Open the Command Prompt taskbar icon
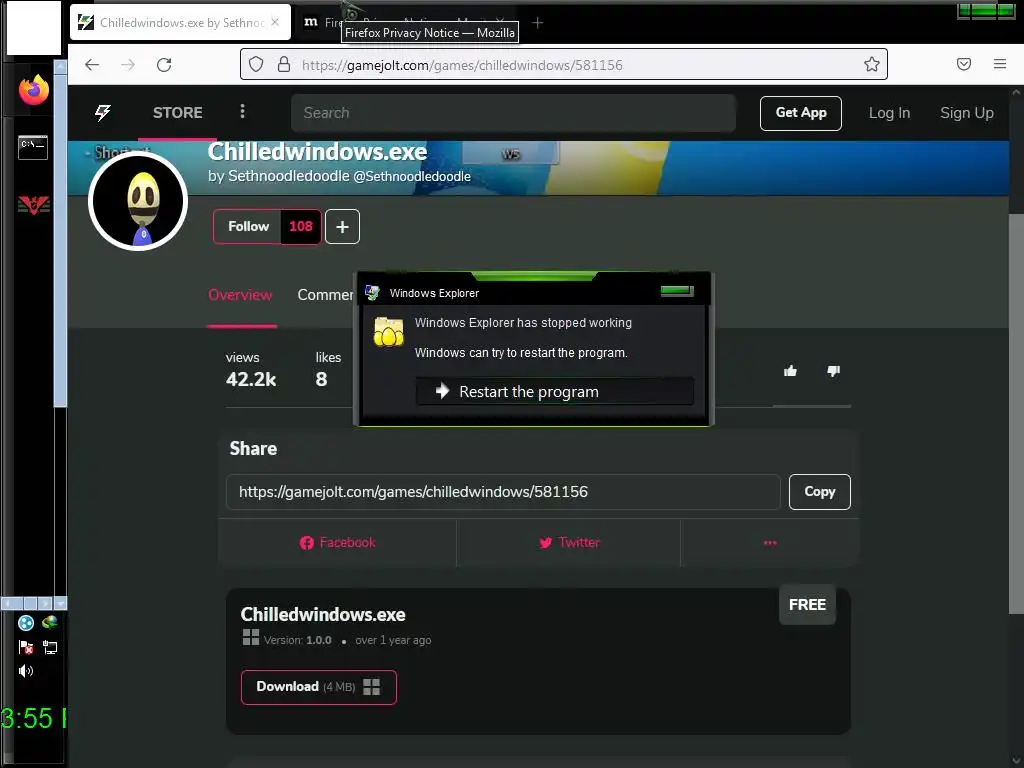The image size is (1024, 768). (33, 146)
